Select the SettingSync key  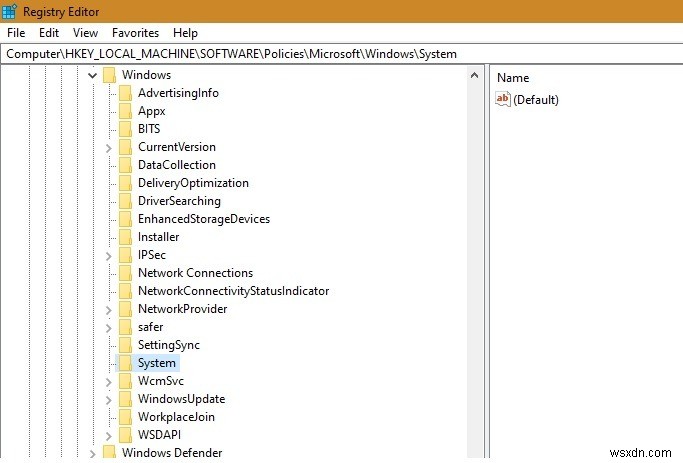click(x=169, y=345)
